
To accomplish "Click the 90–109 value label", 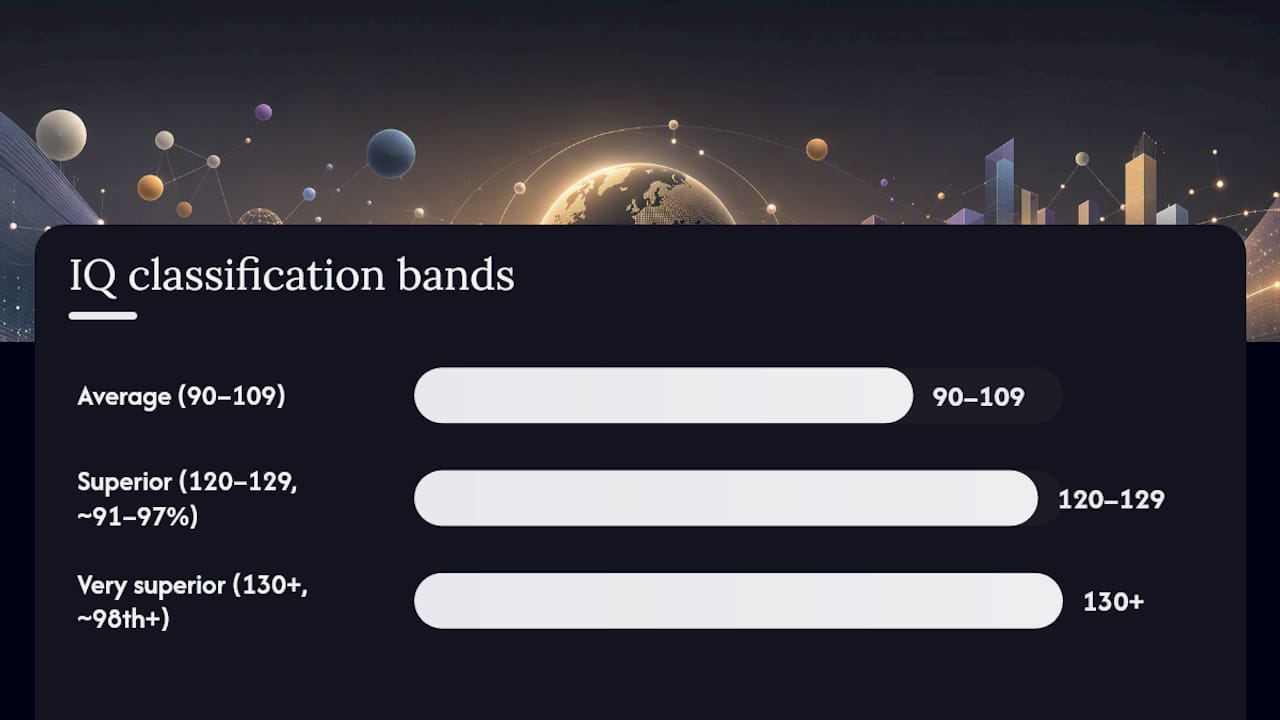I will pos(978,397).
